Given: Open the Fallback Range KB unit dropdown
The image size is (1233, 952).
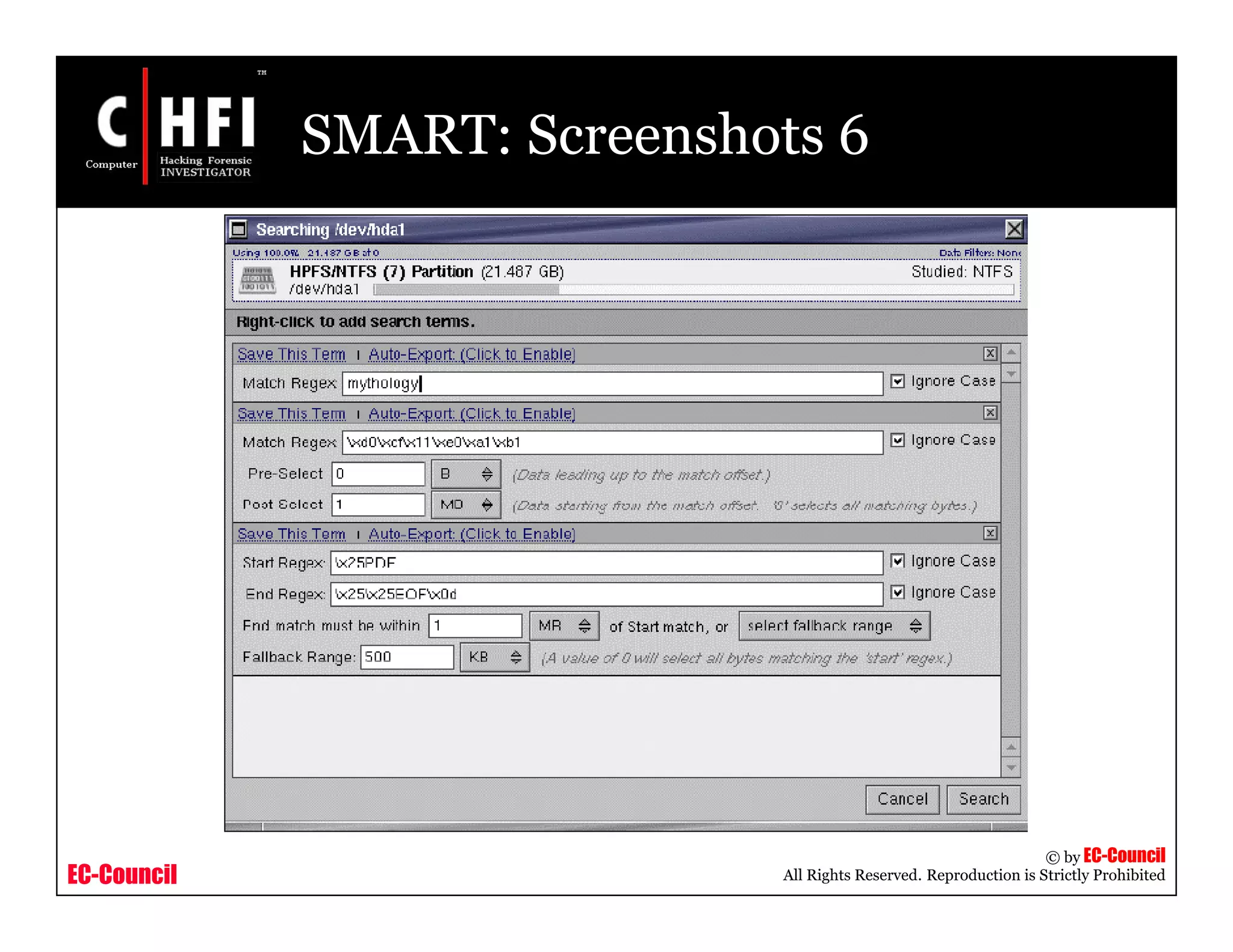Looking at the screenshot, I should click(x=494, y=657).
